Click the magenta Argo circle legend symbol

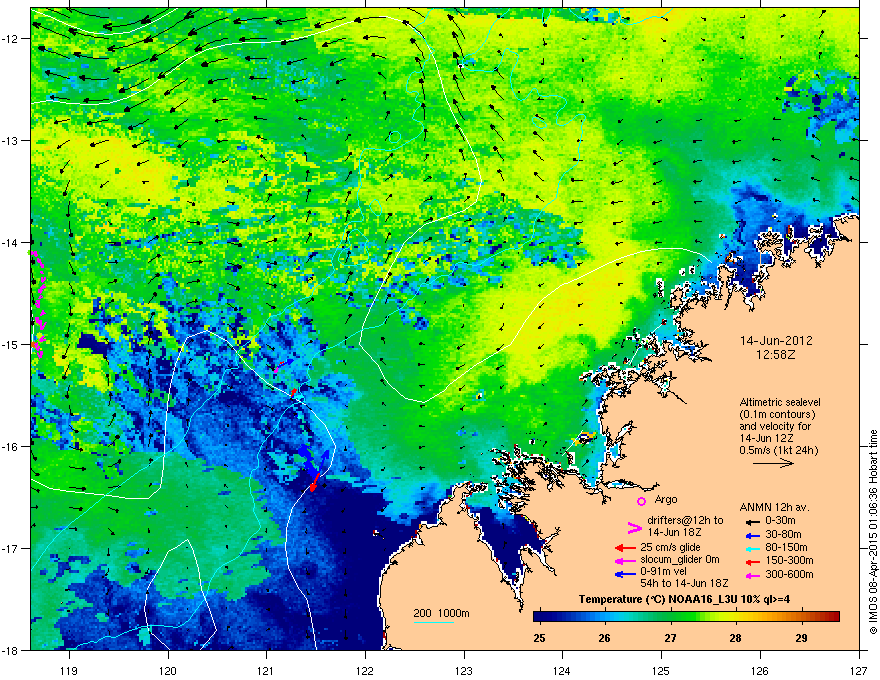tap(641, 501)
